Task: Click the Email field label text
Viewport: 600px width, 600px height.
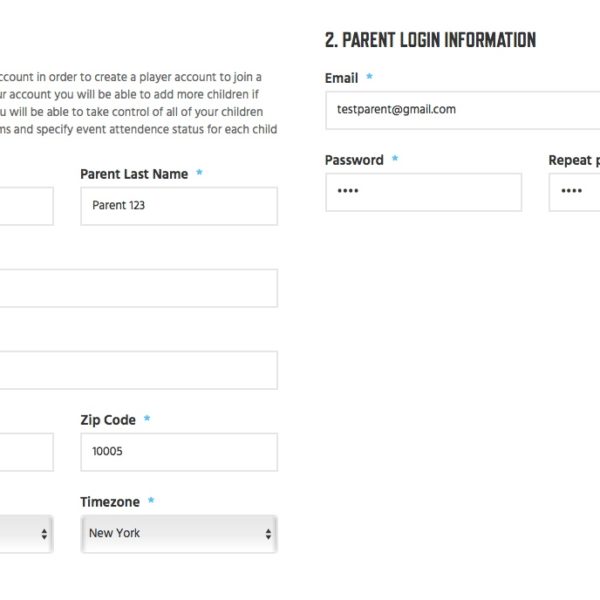Action: coord(341,78)
